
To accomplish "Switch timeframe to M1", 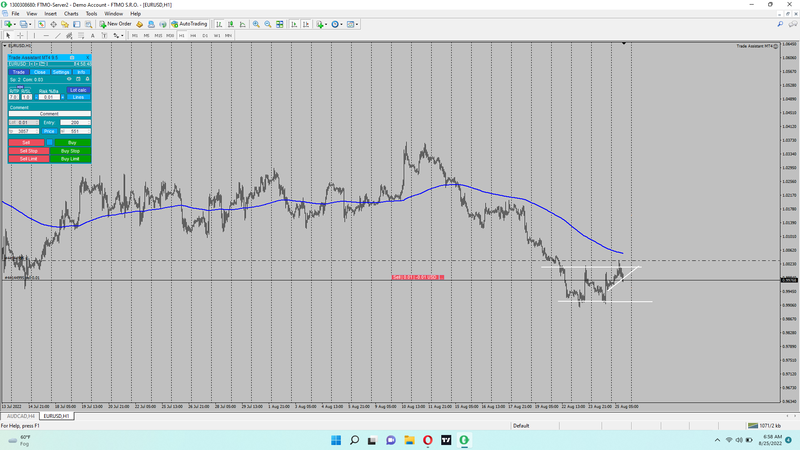I will tap(135, 36).
